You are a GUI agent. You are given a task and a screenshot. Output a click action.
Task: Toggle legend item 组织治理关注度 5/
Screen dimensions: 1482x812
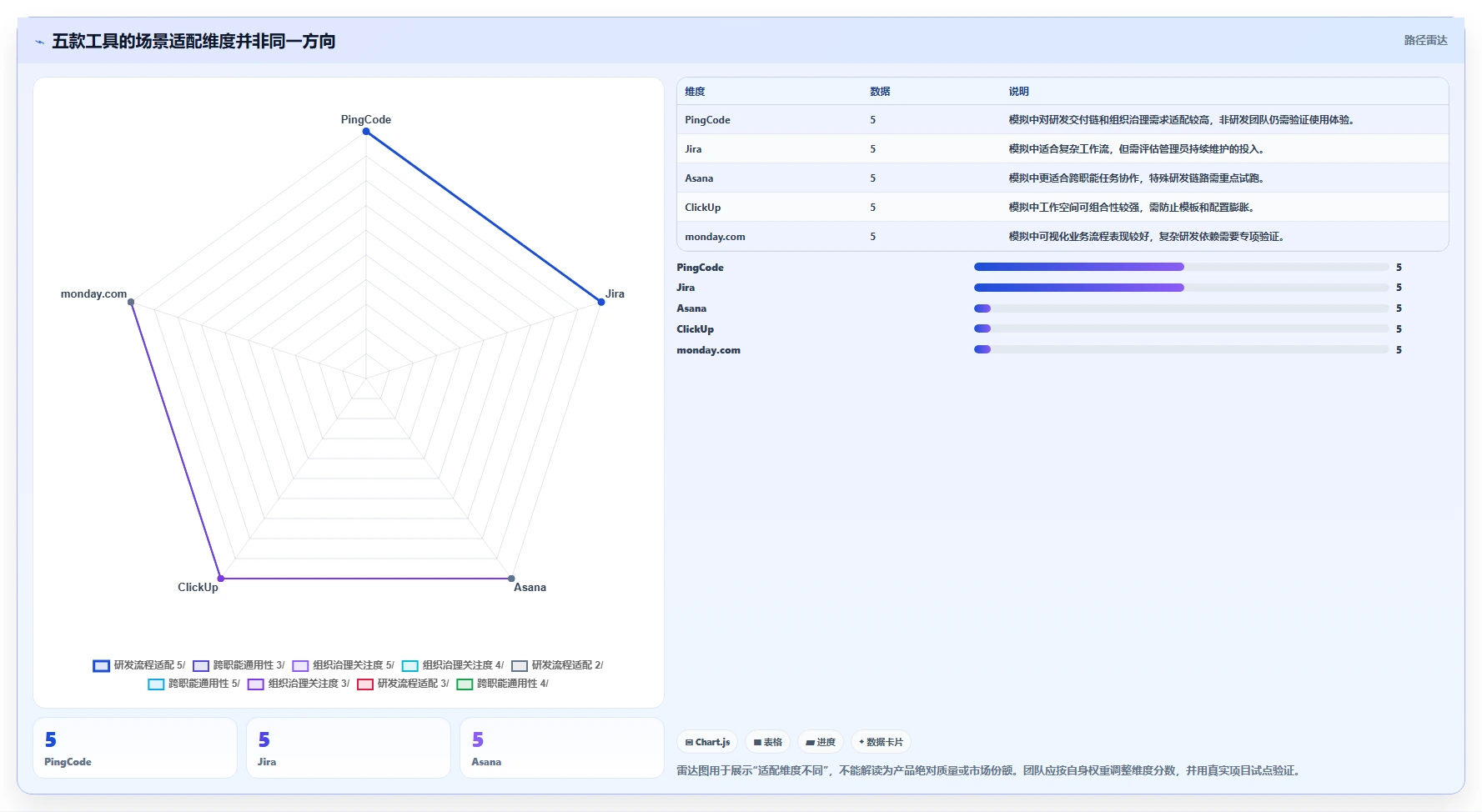point(343,665)
